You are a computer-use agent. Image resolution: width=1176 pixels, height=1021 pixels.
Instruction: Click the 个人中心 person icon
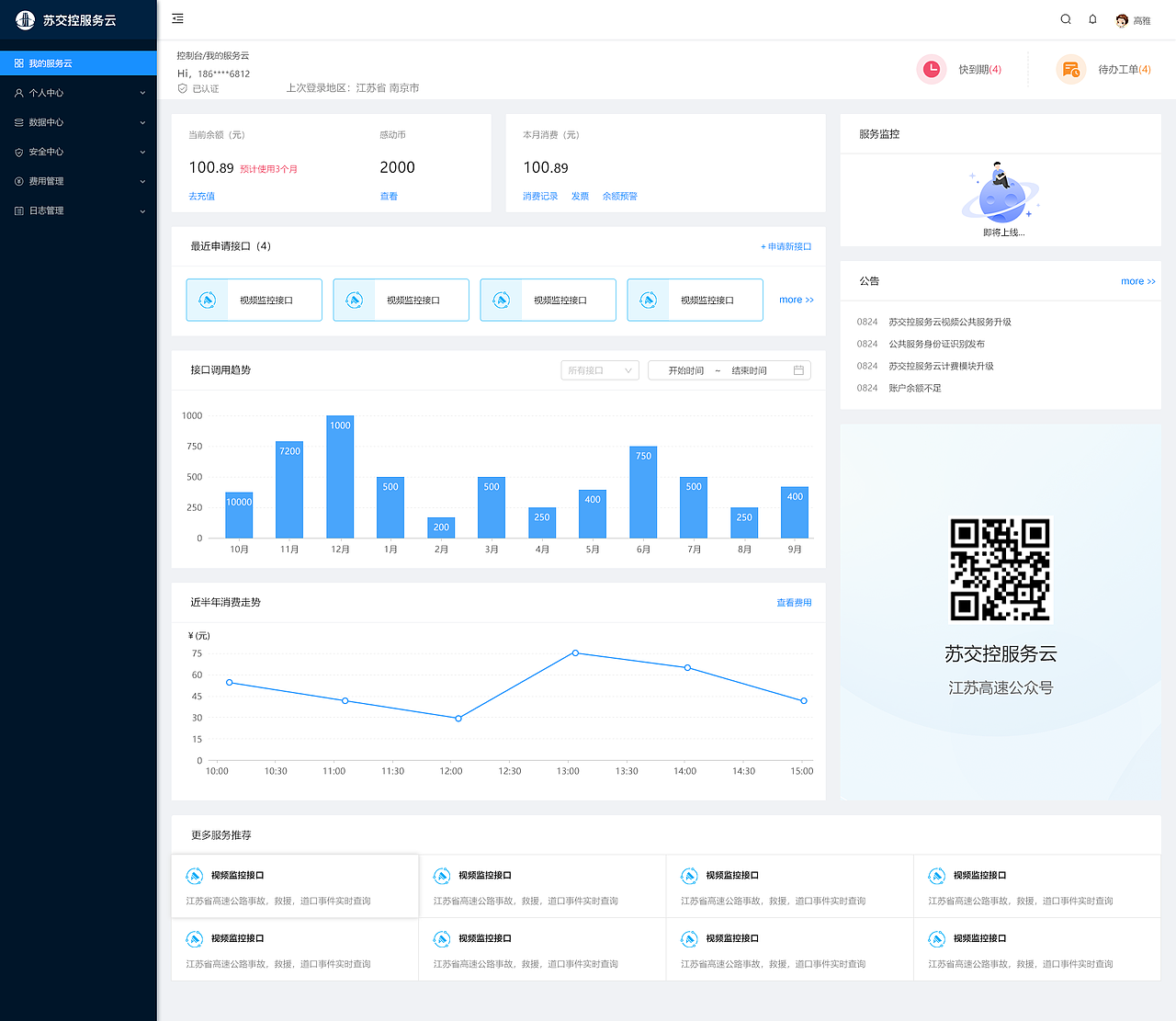[x=18, y=93]
